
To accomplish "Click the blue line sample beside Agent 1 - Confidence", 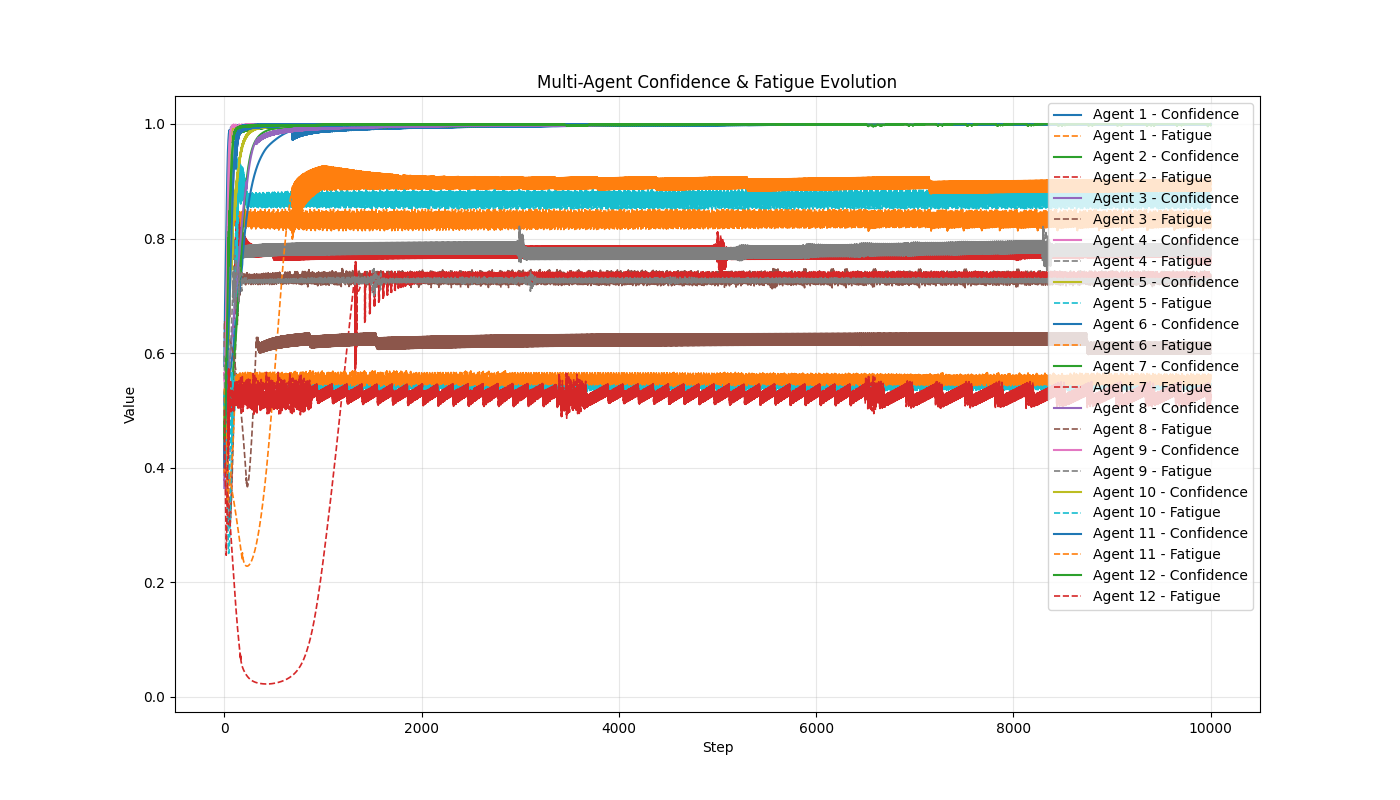I will (x=1068, y=115).
